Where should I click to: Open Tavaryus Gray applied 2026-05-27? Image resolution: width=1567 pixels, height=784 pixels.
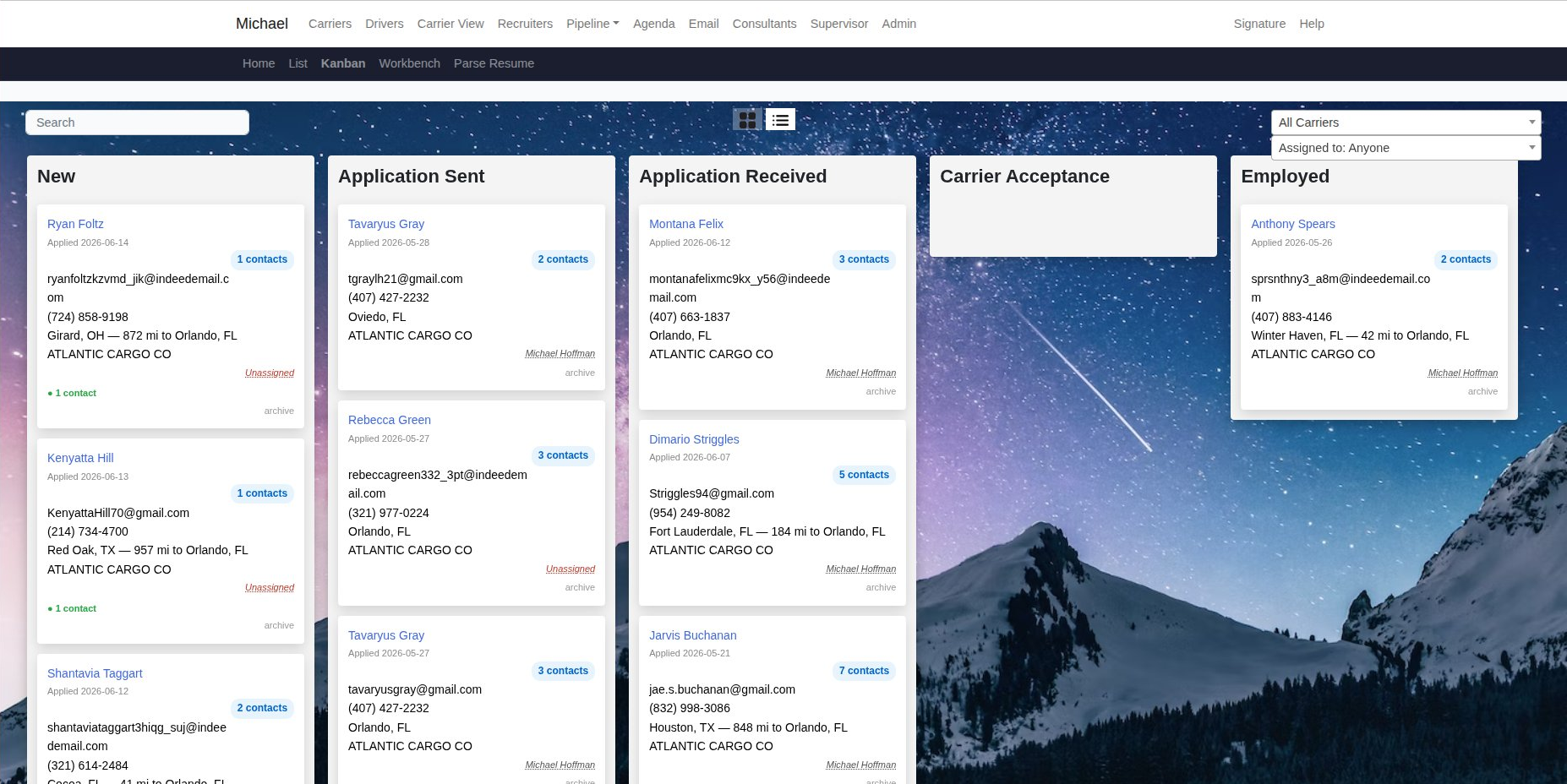(386, 635)
